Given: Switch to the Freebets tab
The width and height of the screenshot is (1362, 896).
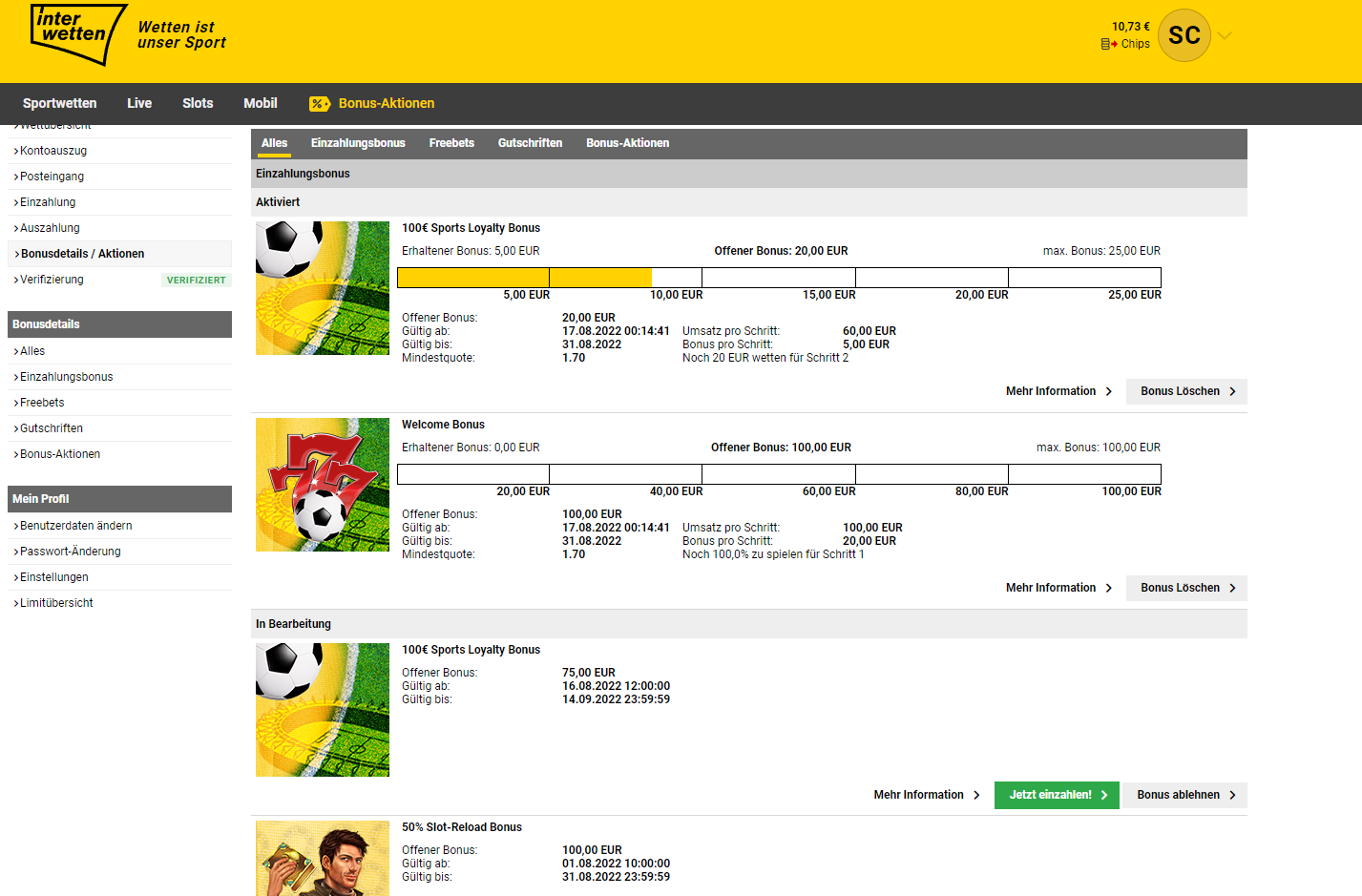Looking at the screenshot, I should pyautogui.click(x=451, y=143).
